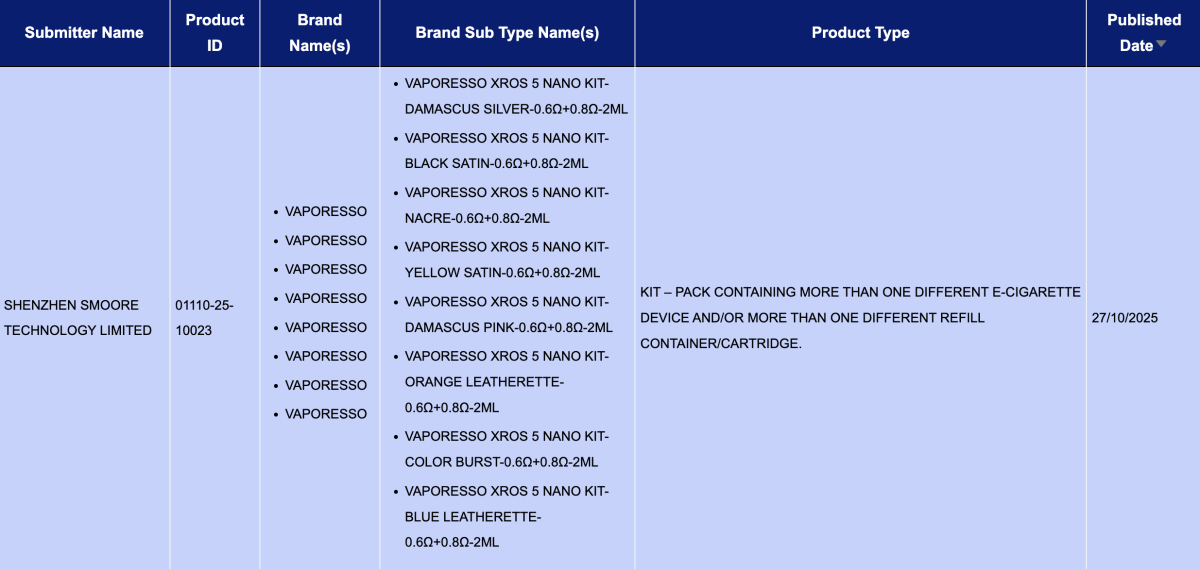
Task: Click the Published Date sort arrow icon
Action: click(1161, 45)
